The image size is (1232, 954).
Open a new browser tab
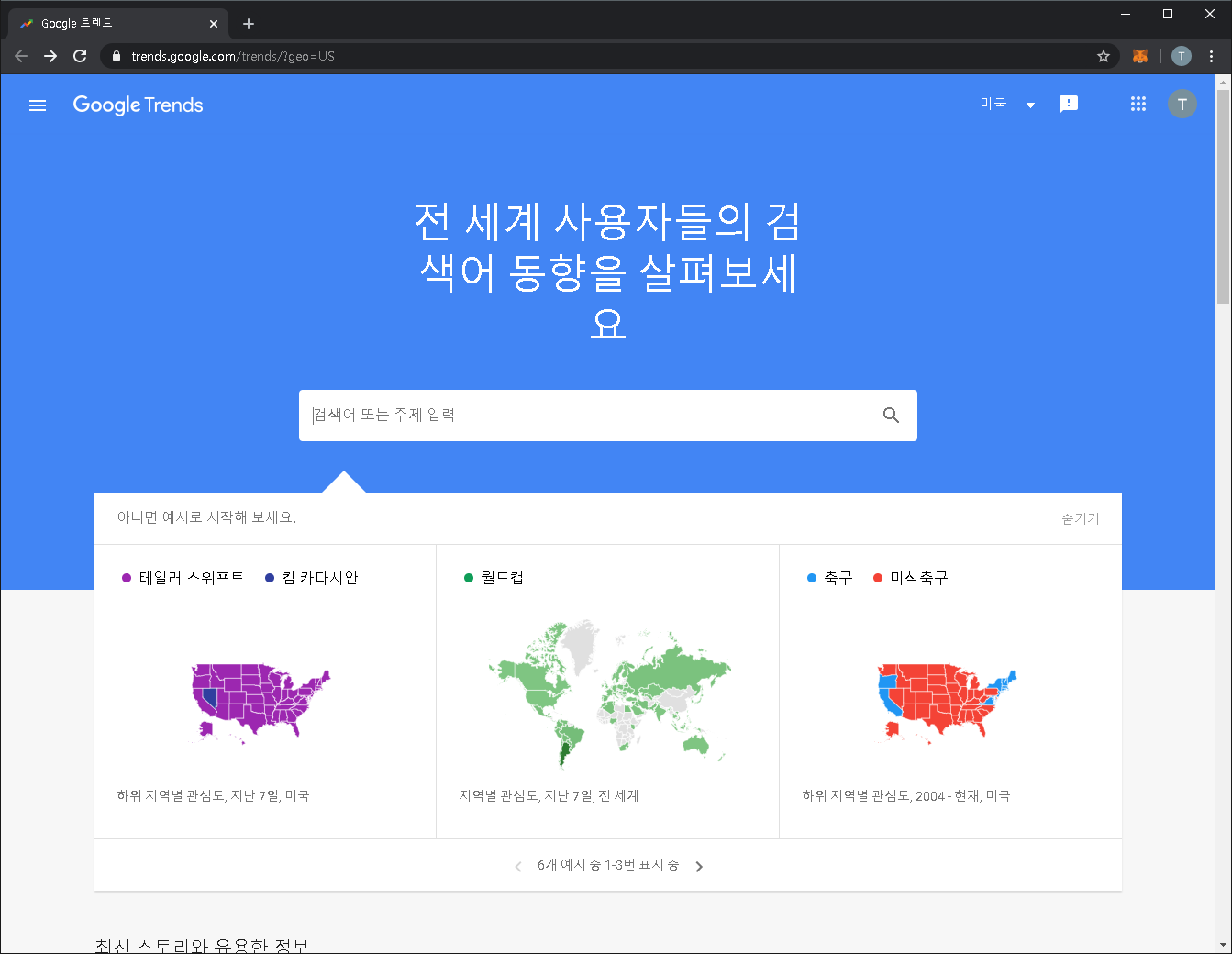pyautogui.click(x=249, y=24)
